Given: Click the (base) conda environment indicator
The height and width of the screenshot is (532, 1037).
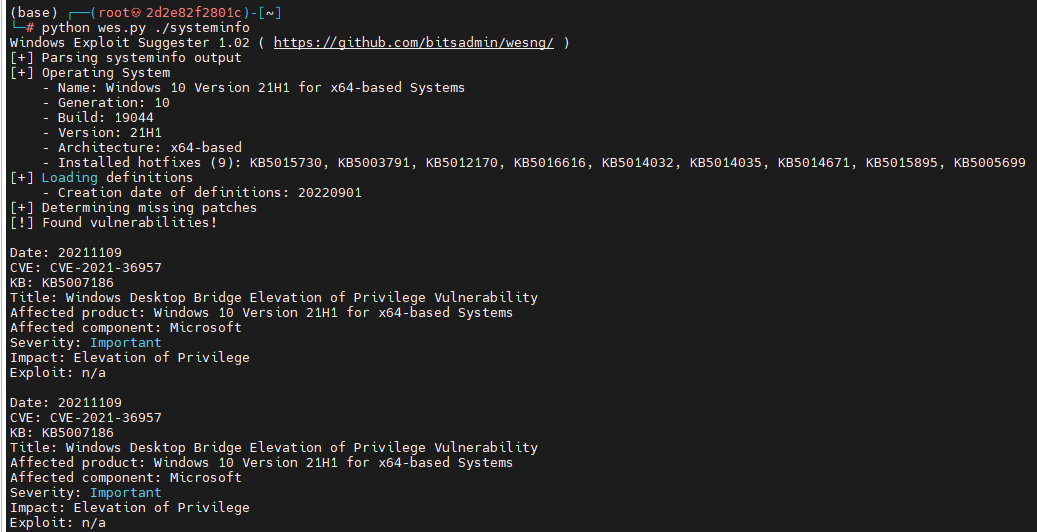Looking at the screenshot, I should 34,13.
